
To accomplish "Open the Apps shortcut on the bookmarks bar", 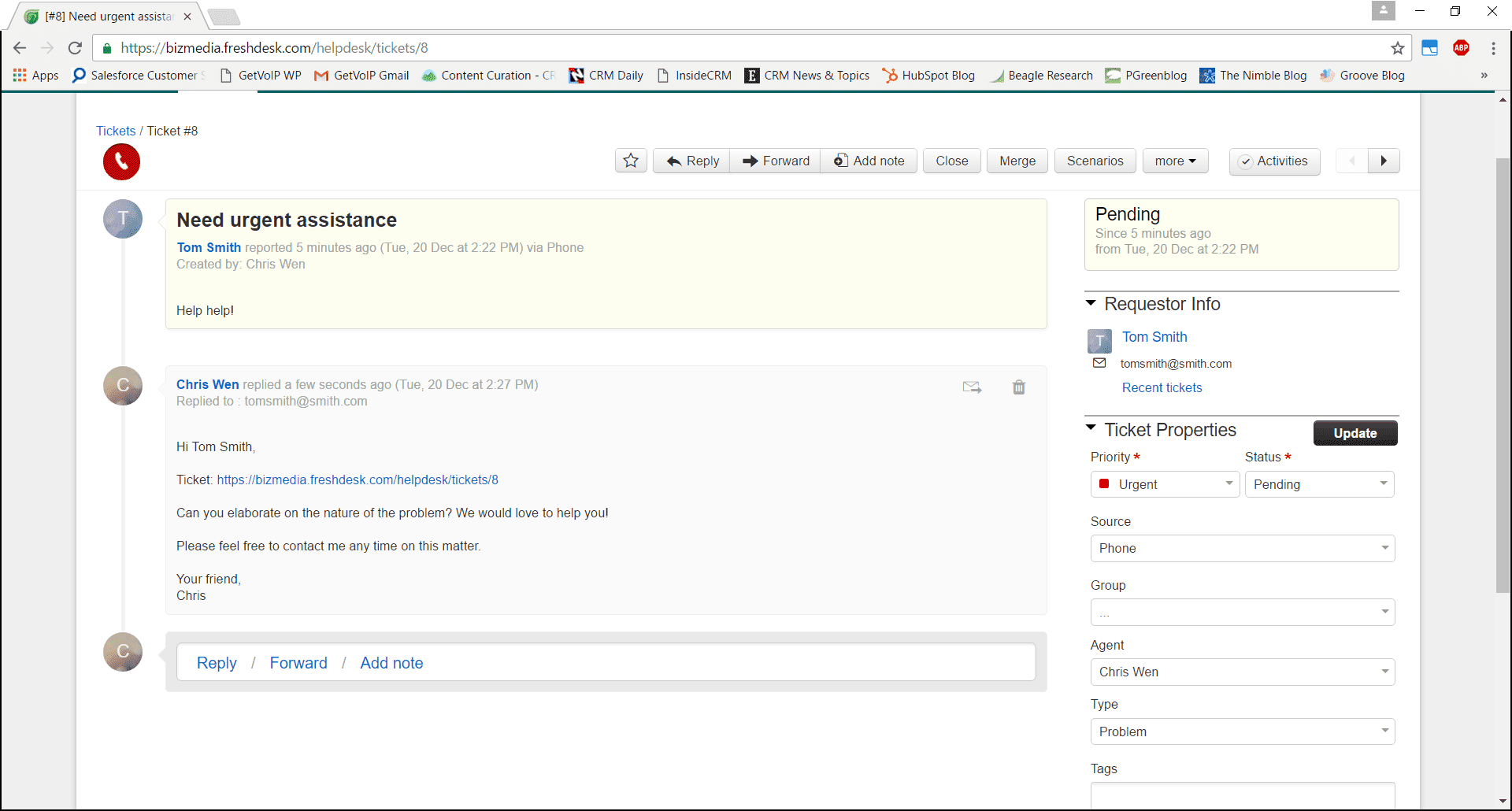I will tap(35, 75).
